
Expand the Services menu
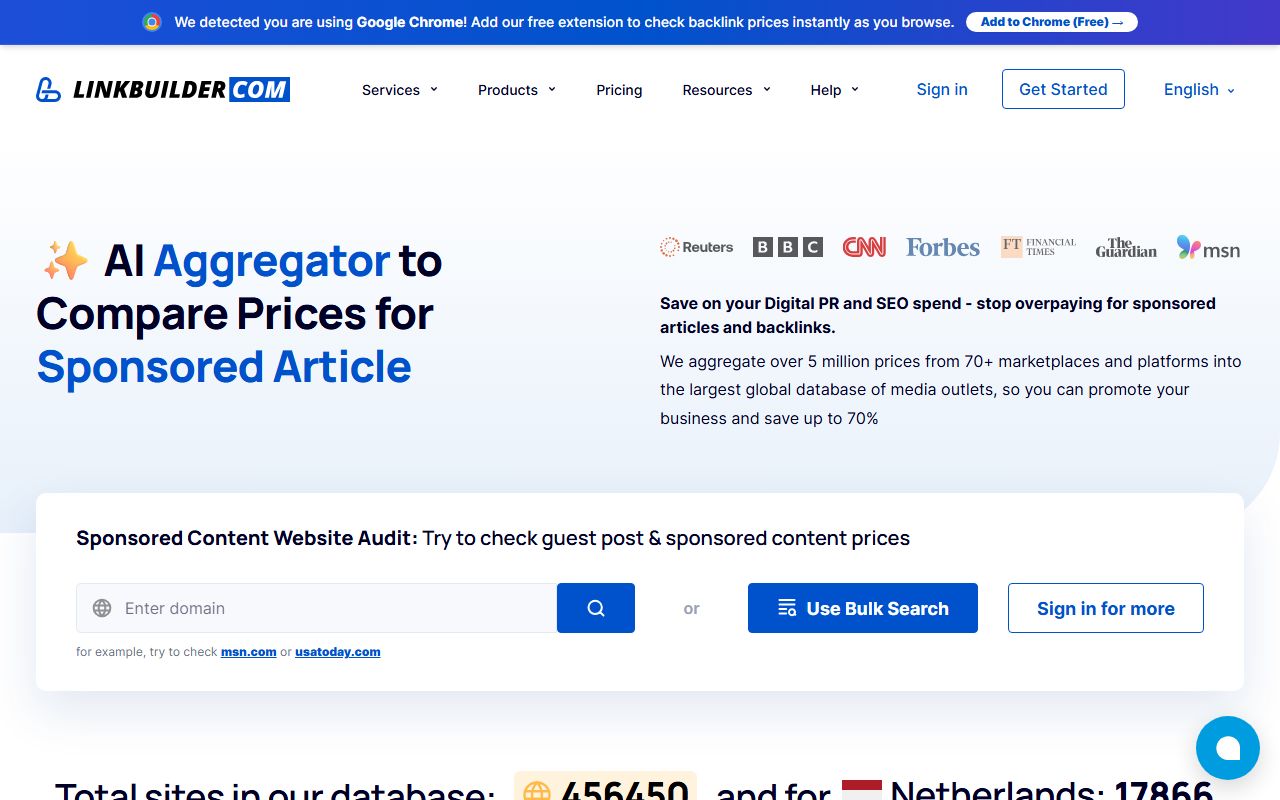(400, 90)
